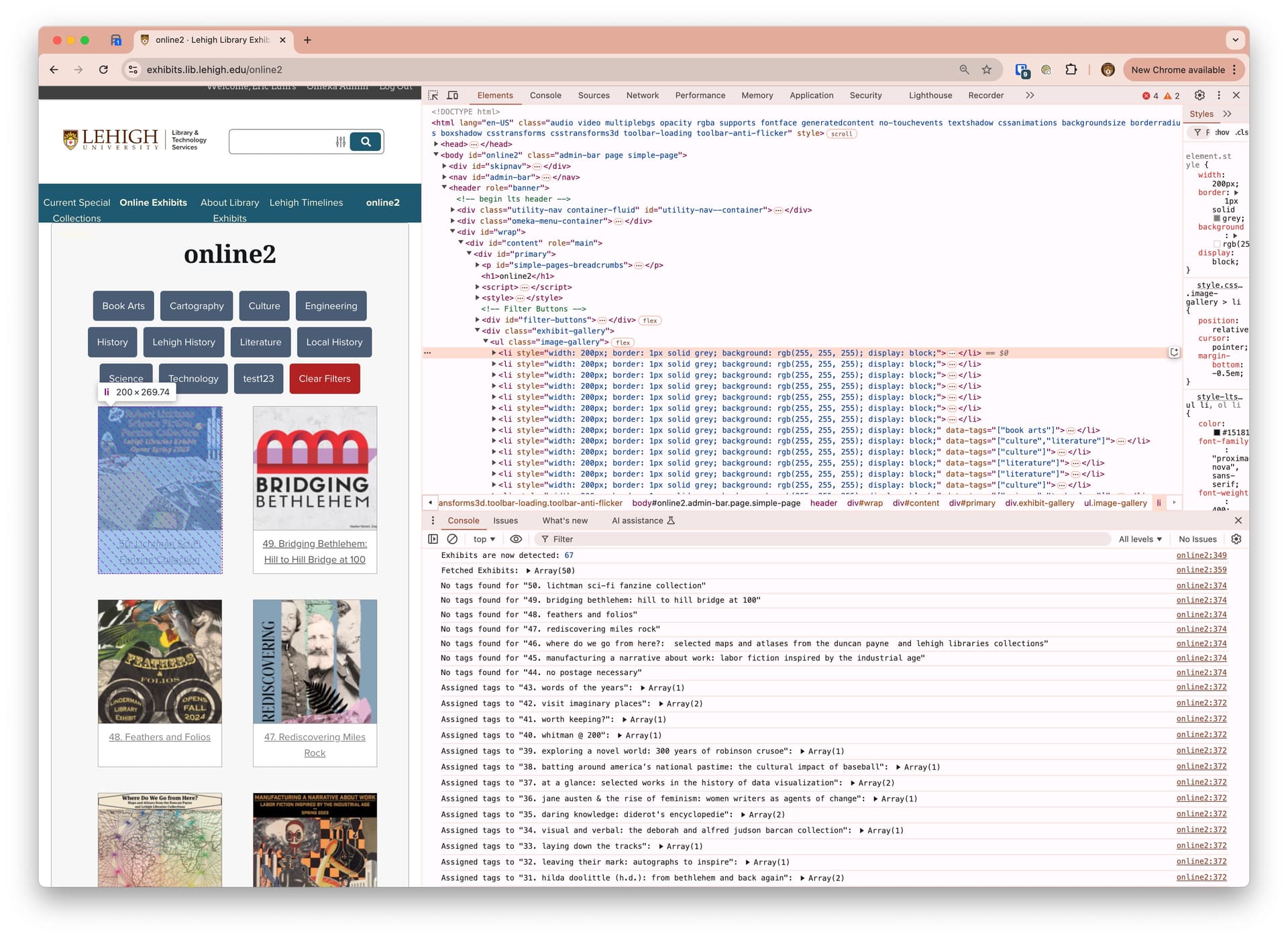Select the Lehigh Timelines nav item
This screenshot has height=938, width=1288.
click(306, 202)
